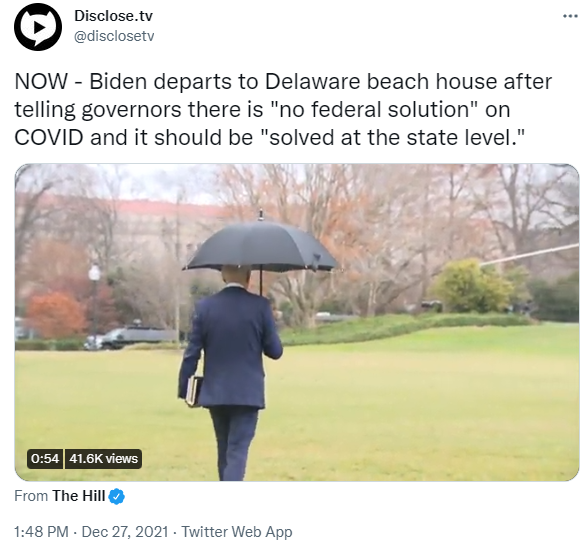Play the Biden departure video

click(x=297, y=322)
